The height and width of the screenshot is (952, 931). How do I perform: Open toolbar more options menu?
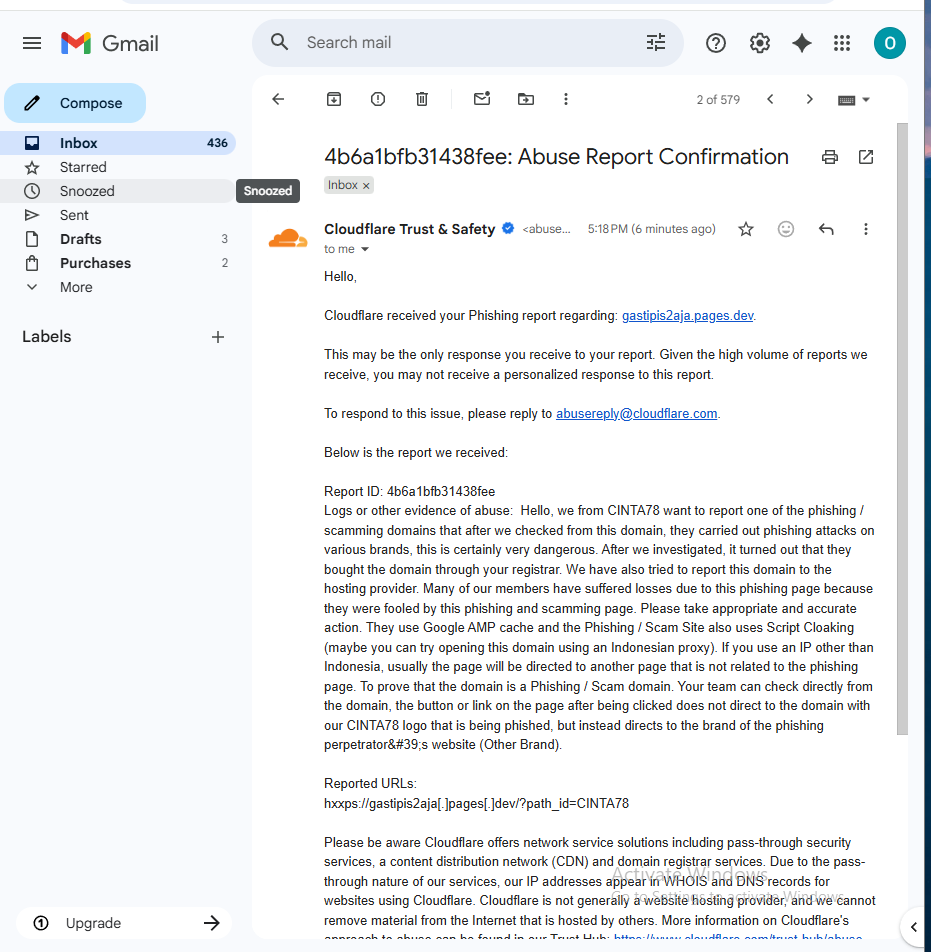tap(566, 99)
